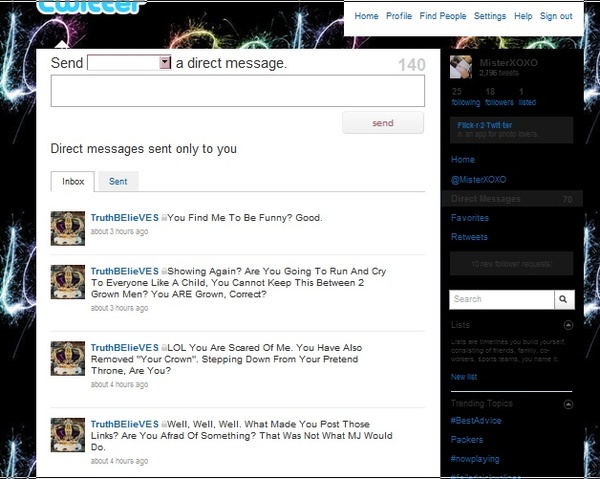View the new follower requests notice

coord(511,265)
